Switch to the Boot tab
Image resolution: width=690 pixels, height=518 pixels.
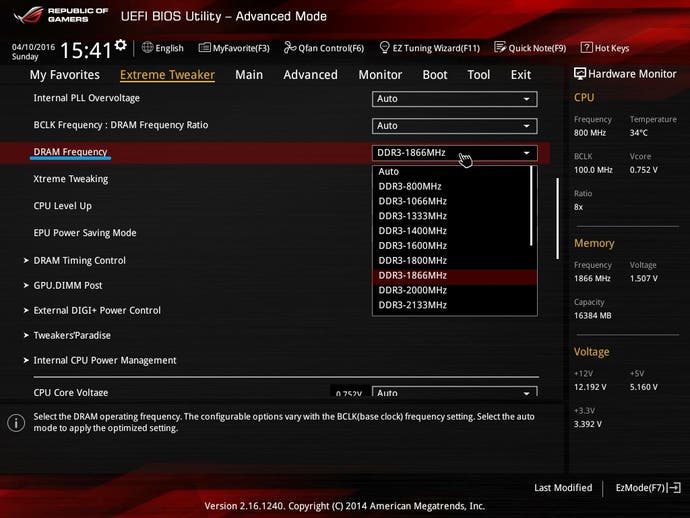[x=435, y=75]
